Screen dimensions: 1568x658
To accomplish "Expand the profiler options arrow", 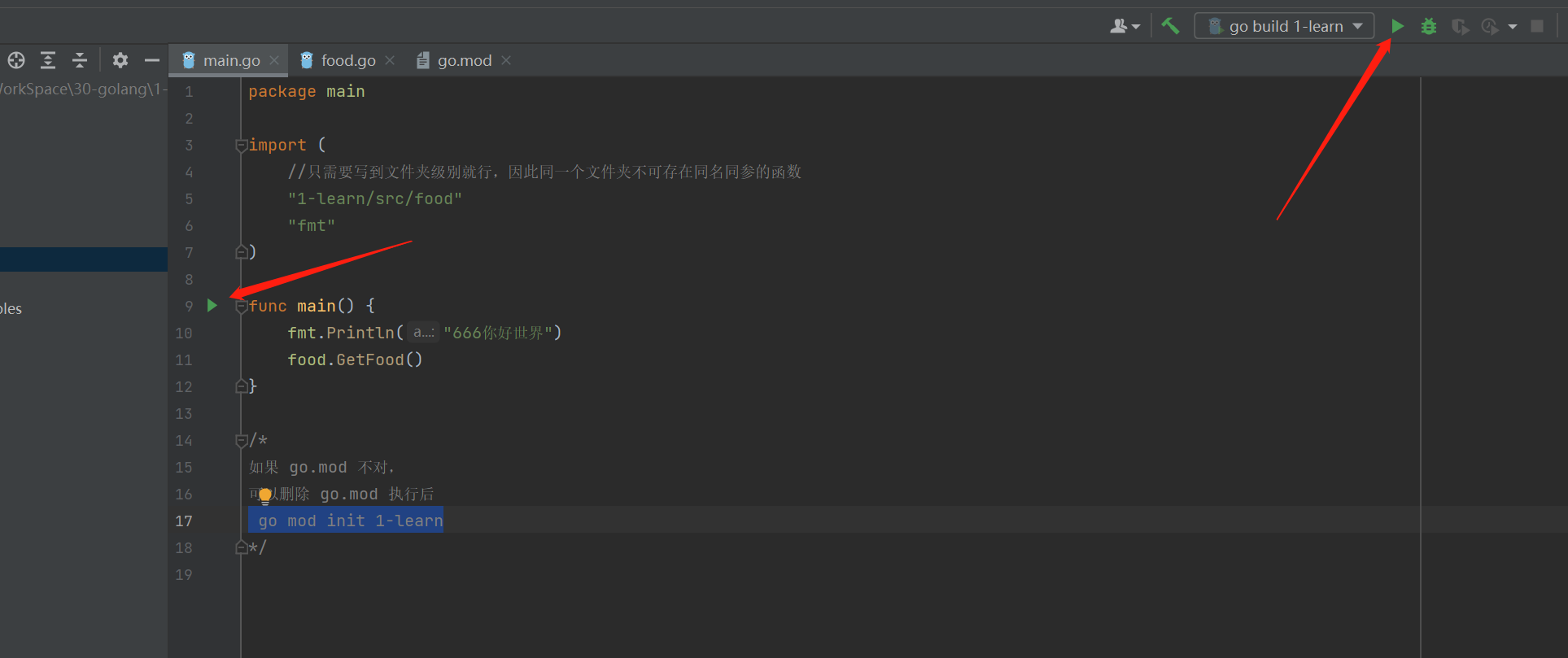I will (x=1513, y=27).
